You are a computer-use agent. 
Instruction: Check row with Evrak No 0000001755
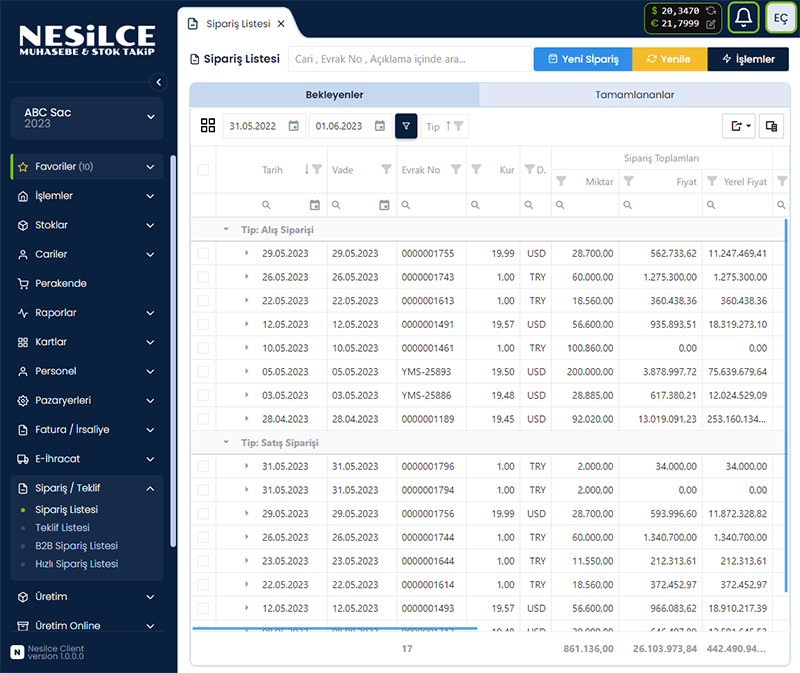(x=203, y=253)
